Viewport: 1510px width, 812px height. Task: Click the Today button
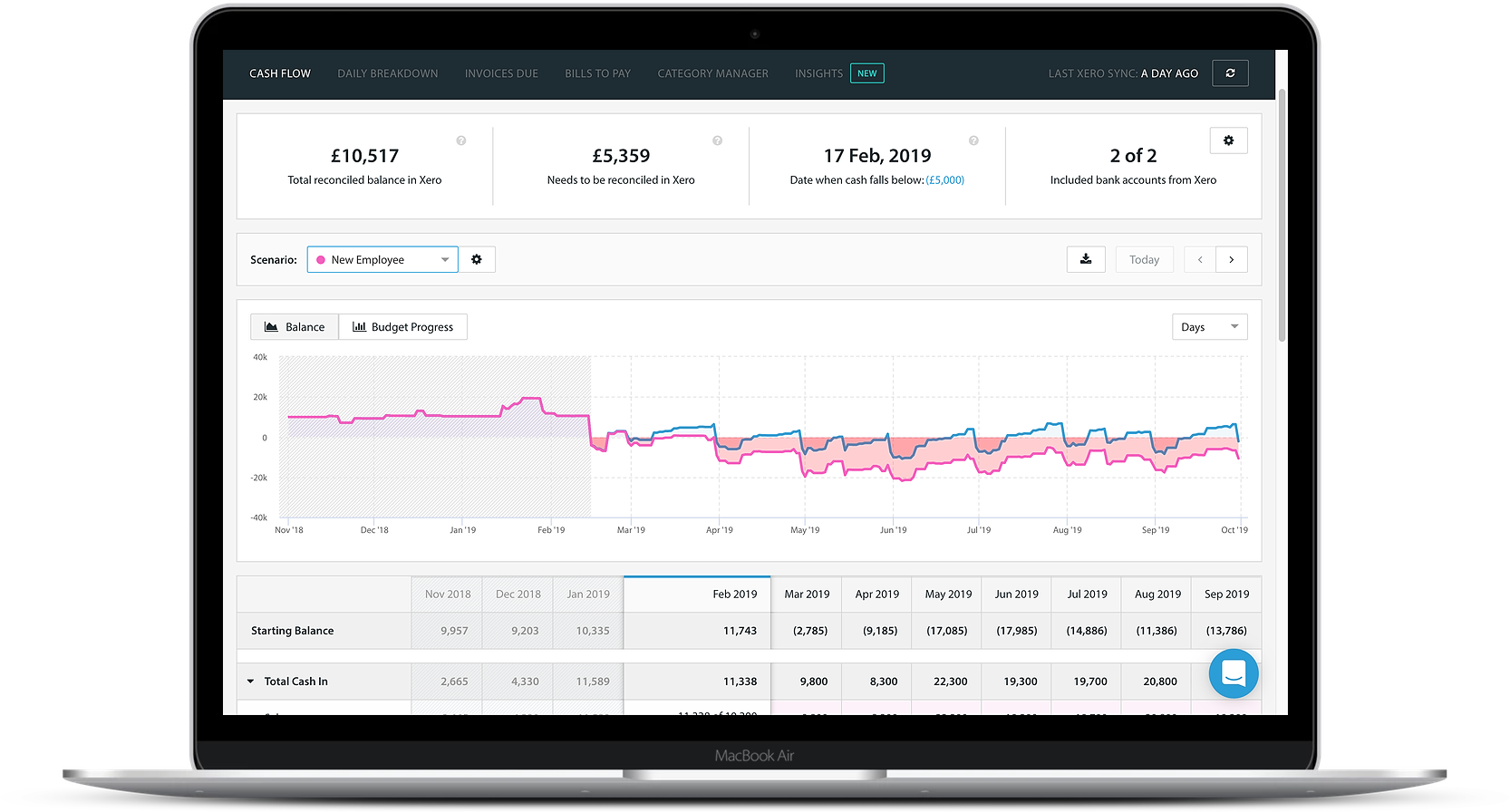pyautogui.click(x=1144, y=260)
